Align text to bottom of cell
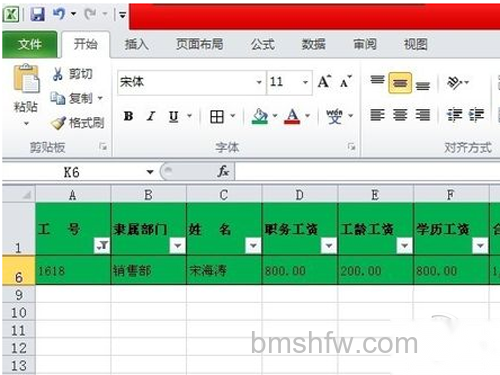Image resolution: width=500 pixels, height=375 pixels. (423, 85)
